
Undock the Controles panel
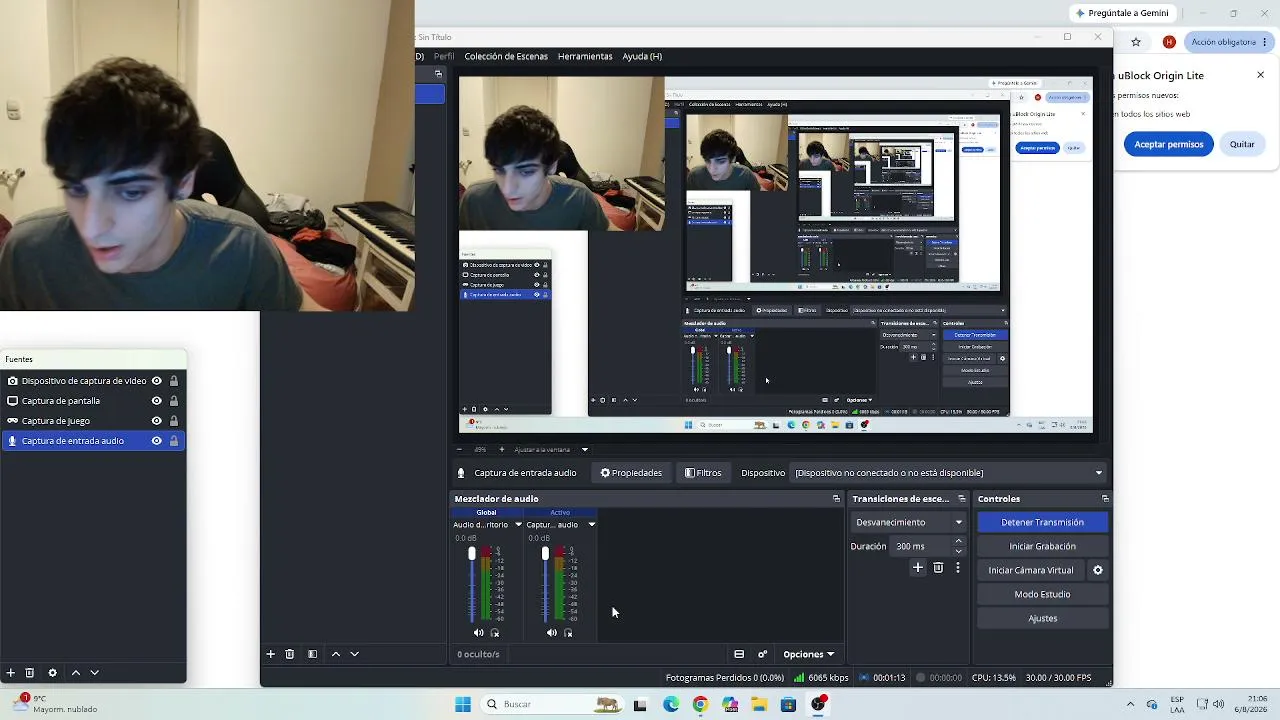click(1105, 499)
